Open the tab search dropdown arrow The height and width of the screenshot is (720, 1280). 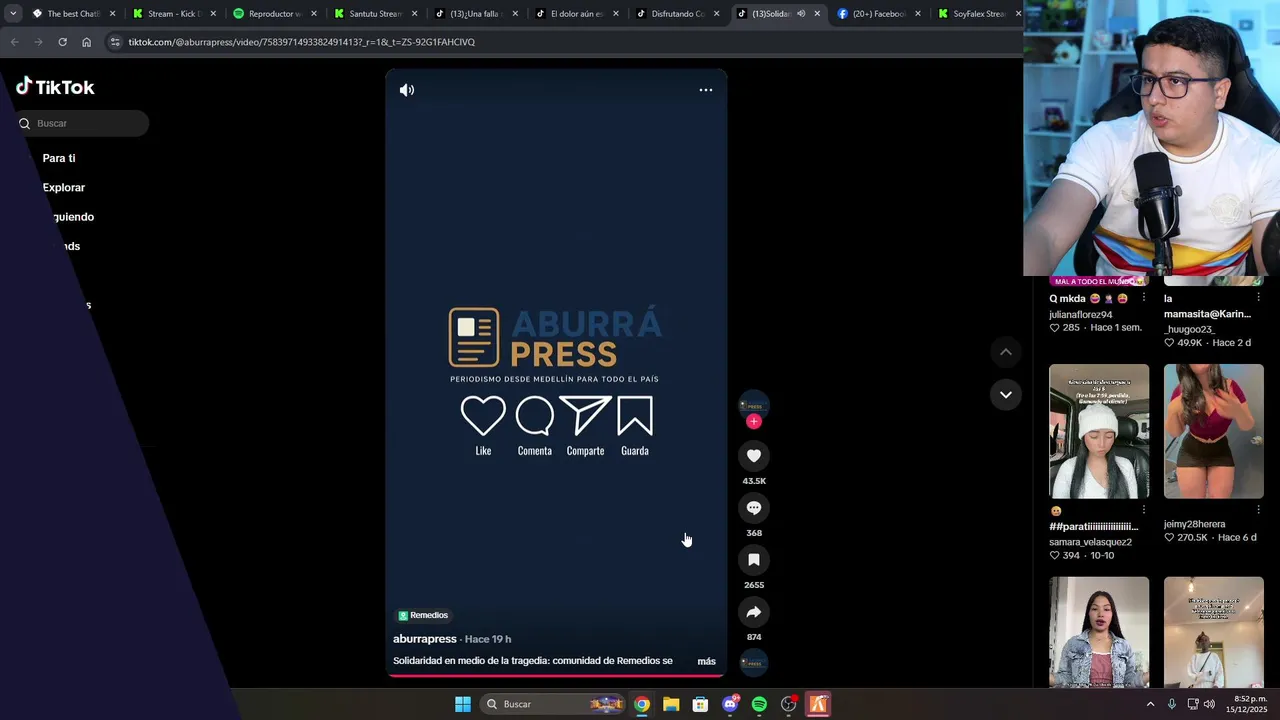pos(13,14)
